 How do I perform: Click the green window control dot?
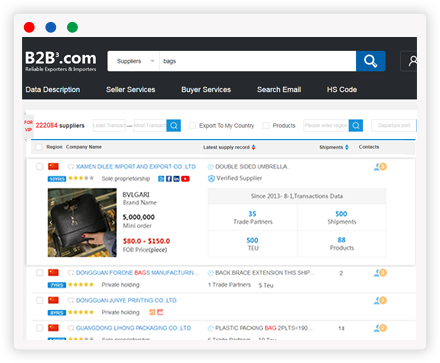point(72,27)
